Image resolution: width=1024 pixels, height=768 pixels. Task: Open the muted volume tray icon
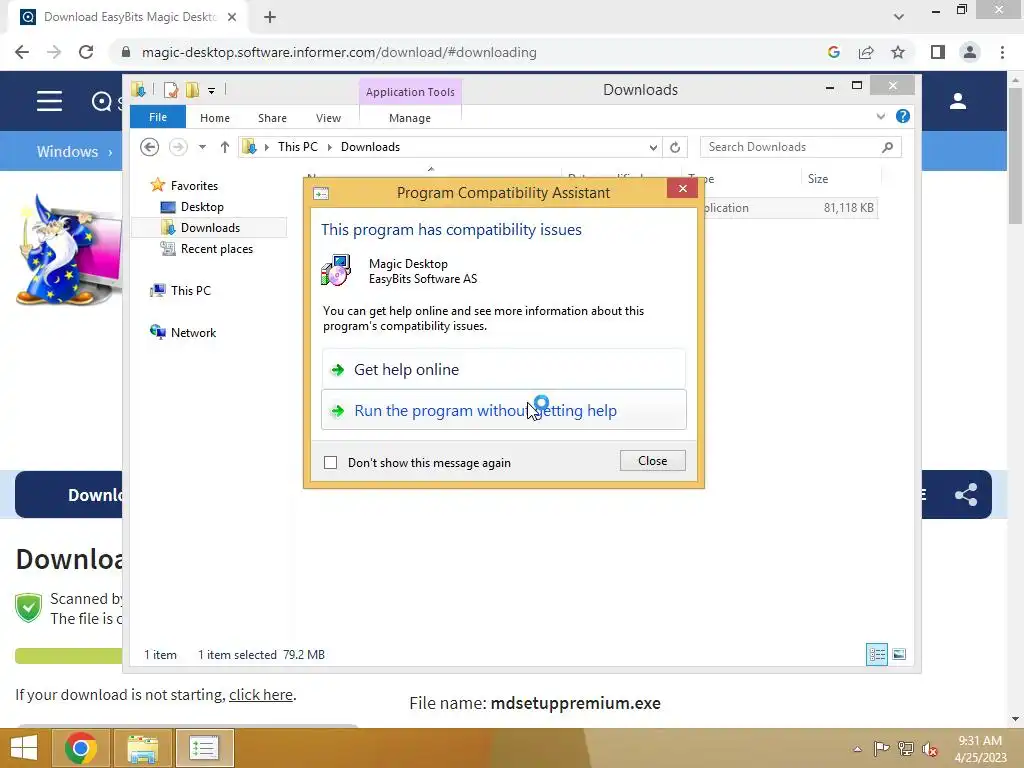(x=930, y=748)
